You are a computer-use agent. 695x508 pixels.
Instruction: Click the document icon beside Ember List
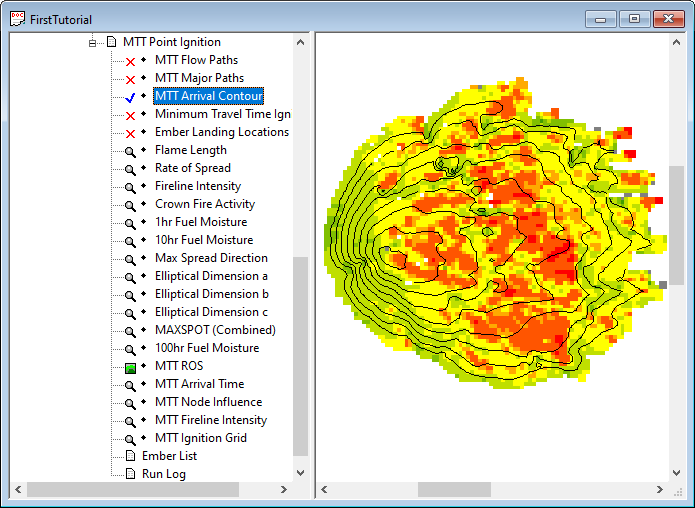[130, 456]
